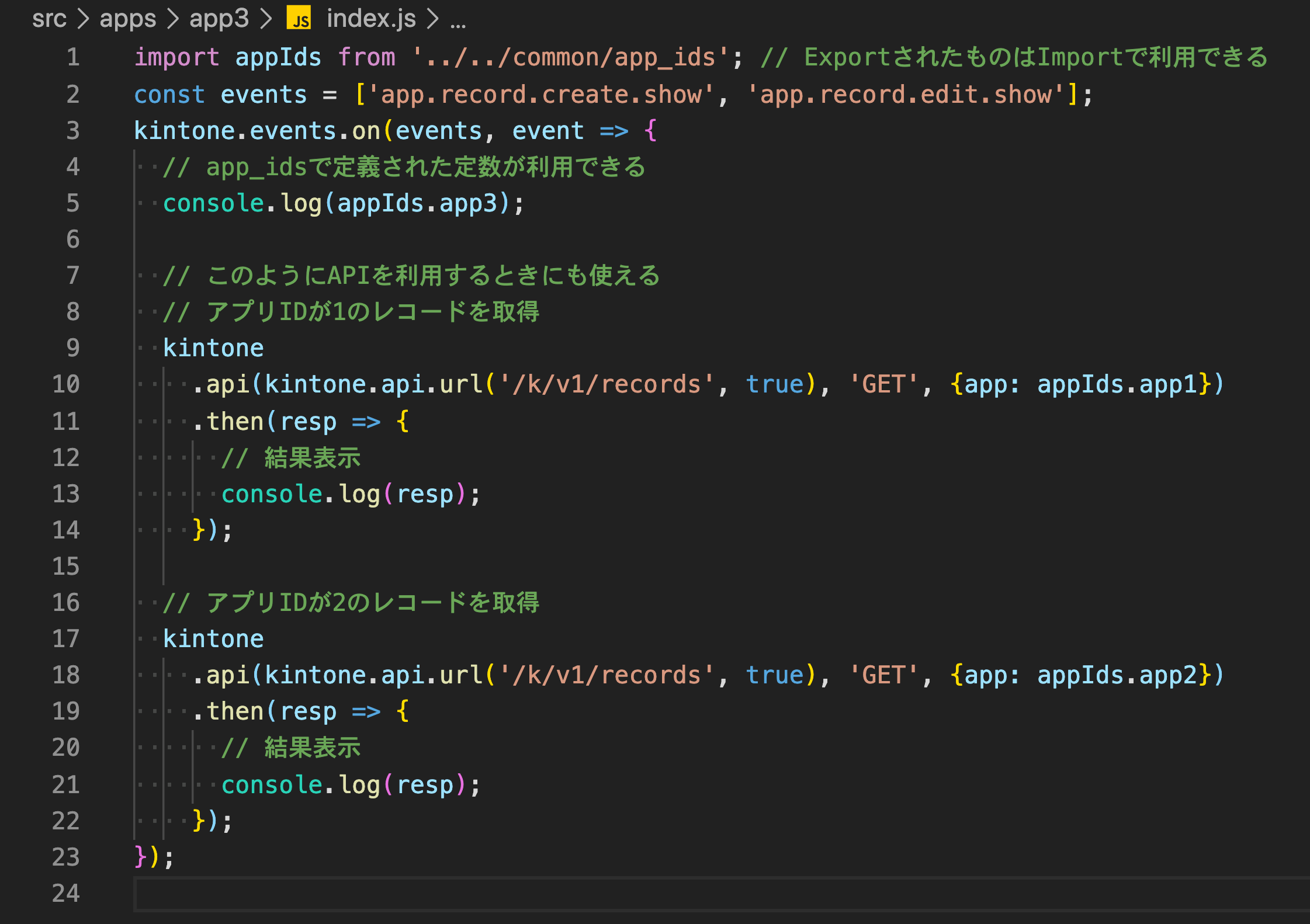This screenshot has height=924, width=1310.
Task: Expand the apps breadcrumb folder
Action: click(127, 19)
